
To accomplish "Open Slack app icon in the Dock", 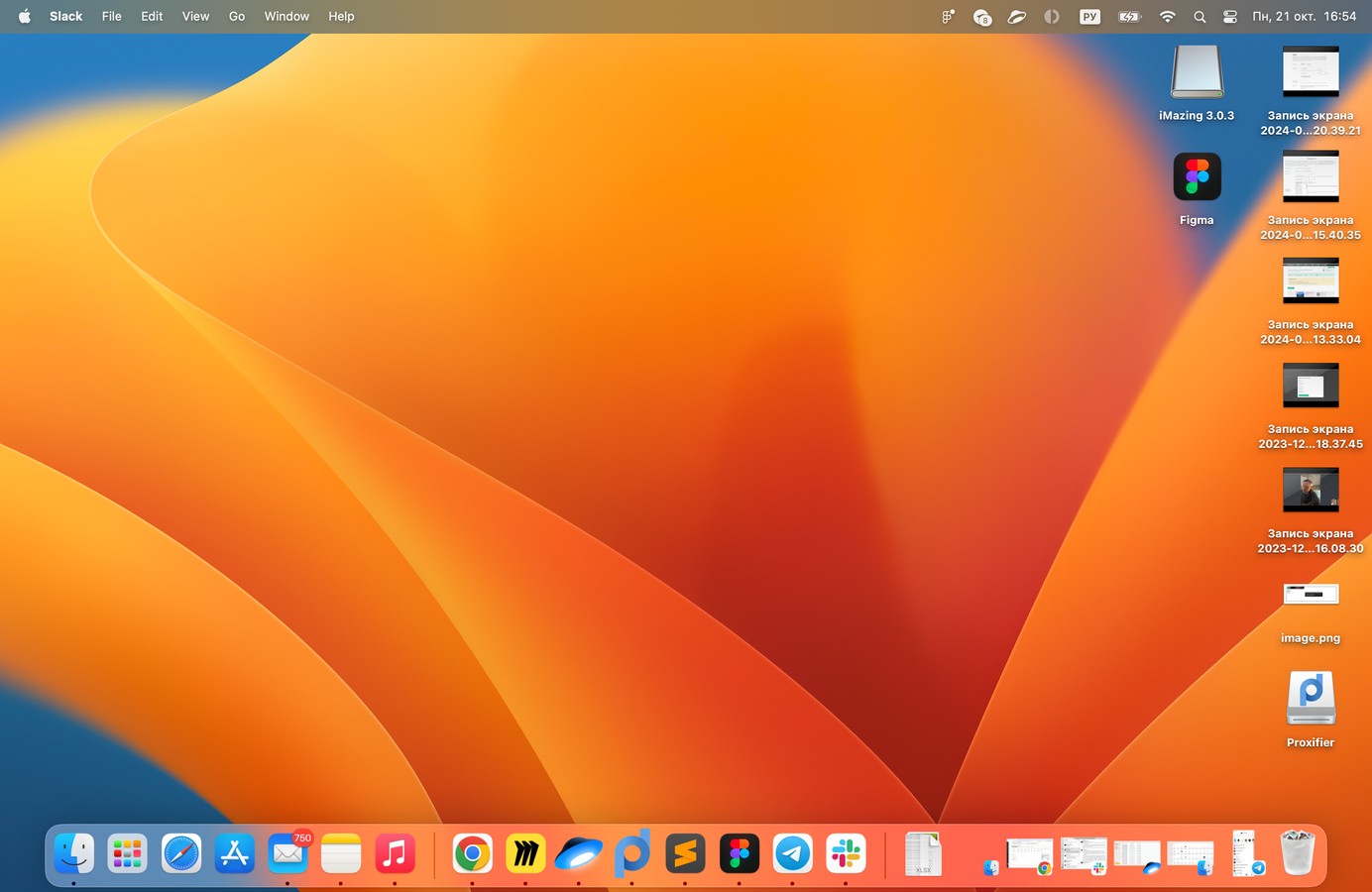I will click(846, 853).
